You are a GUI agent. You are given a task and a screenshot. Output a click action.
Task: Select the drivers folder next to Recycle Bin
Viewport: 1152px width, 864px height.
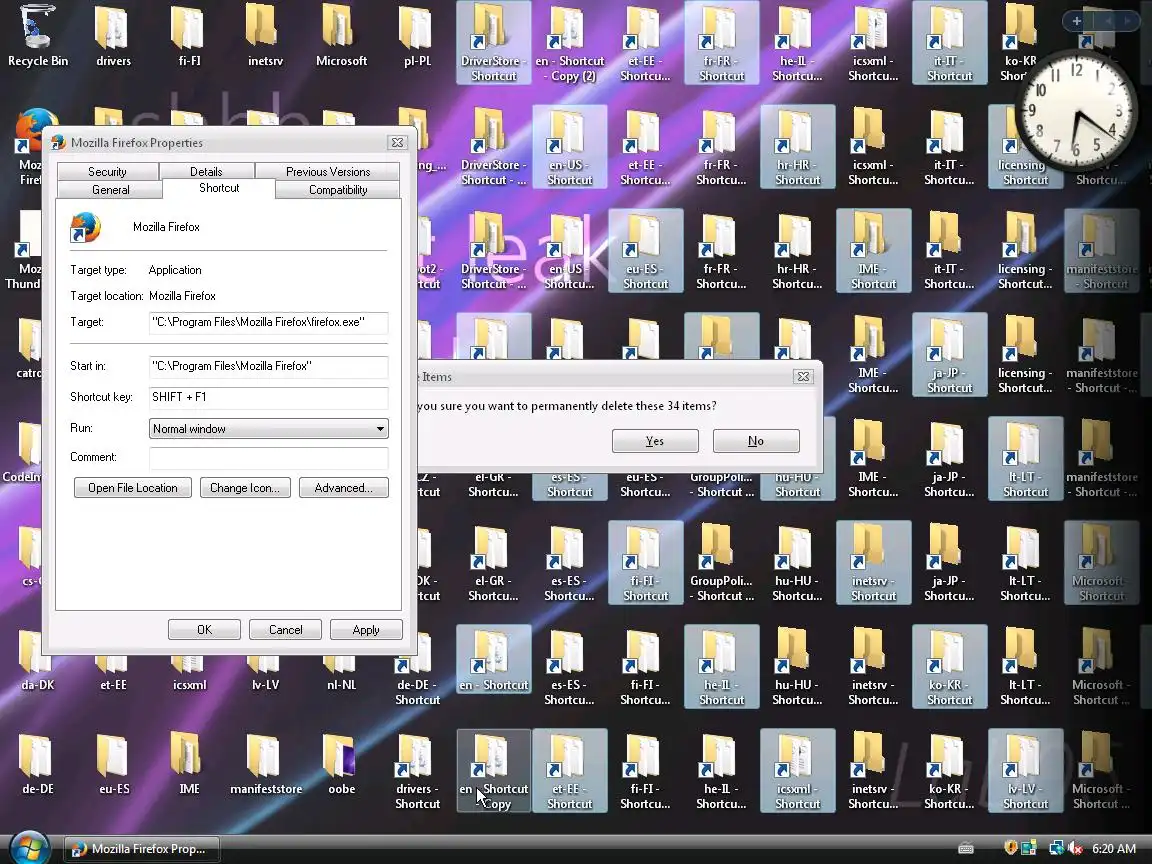tap(113, 37)
